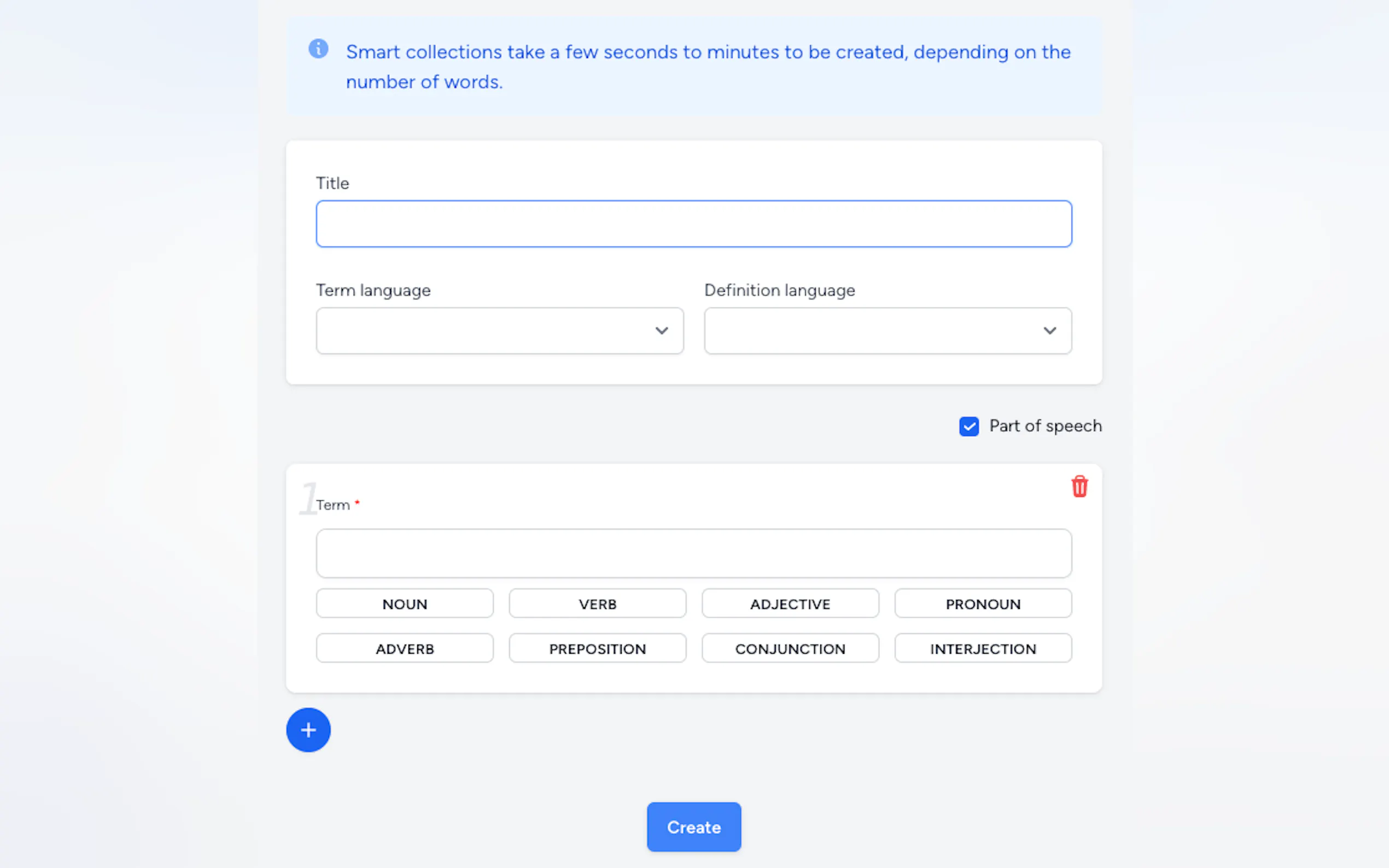The width and height of the screenshot is (1389, 868).
Task: Toggle the Part of speech checkbox
Action: 968,426
